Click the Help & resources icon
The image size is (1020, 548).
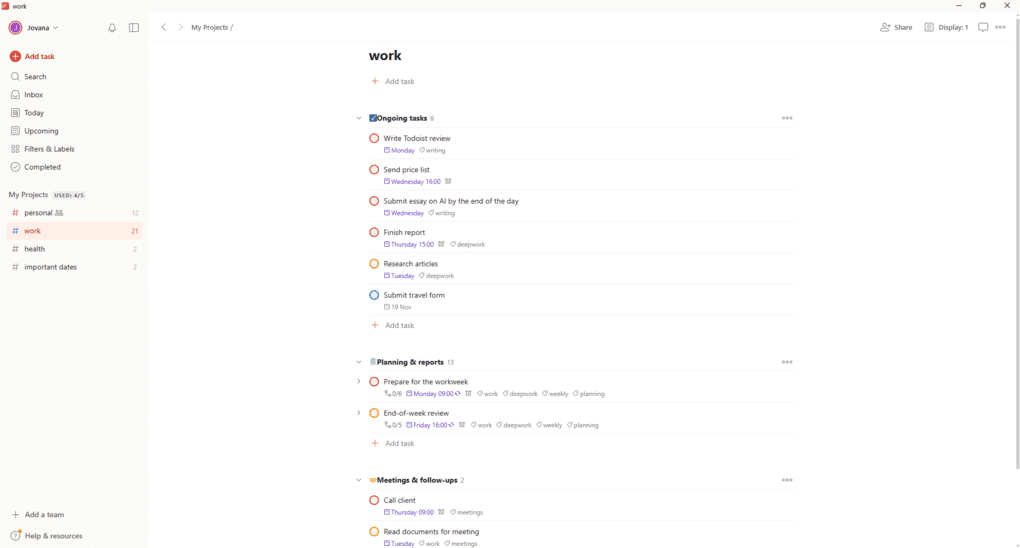point(16,536)
